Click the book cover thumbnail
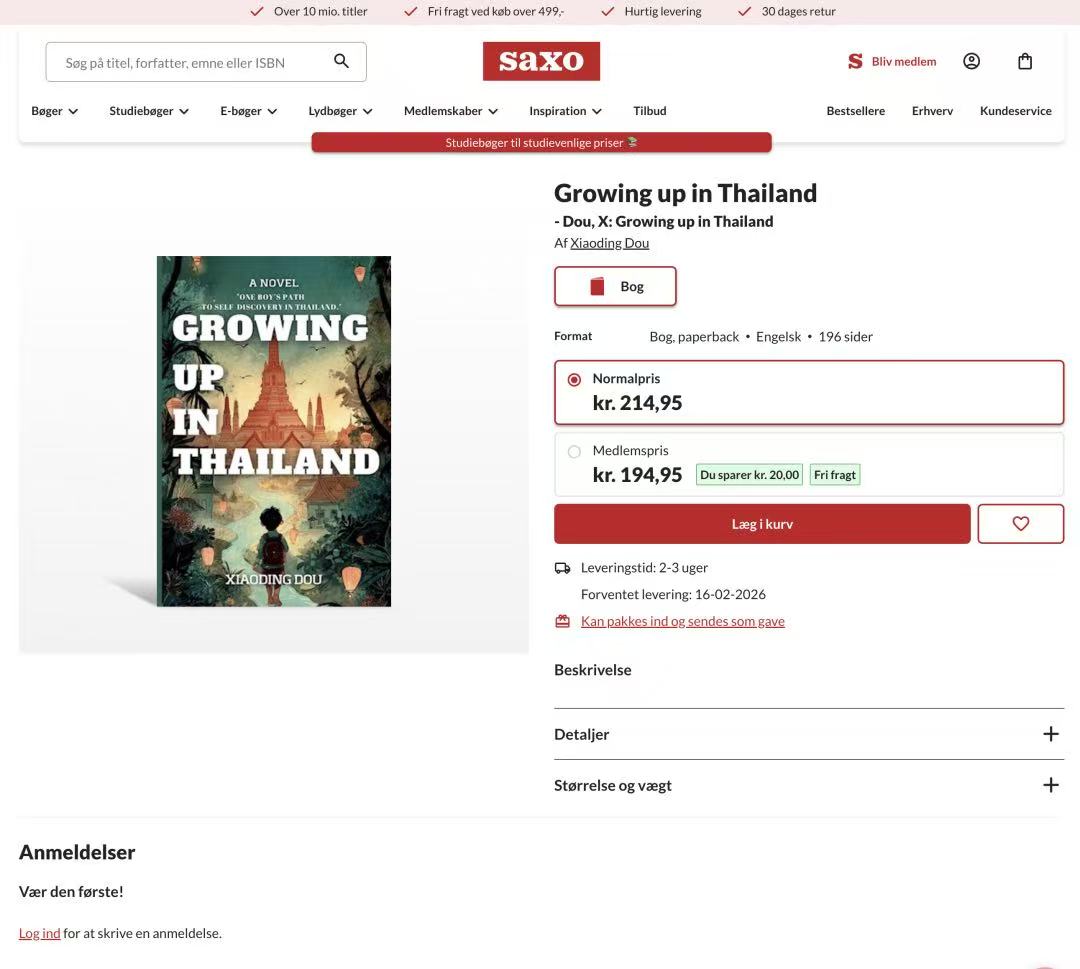 click(x=273, y=431)
